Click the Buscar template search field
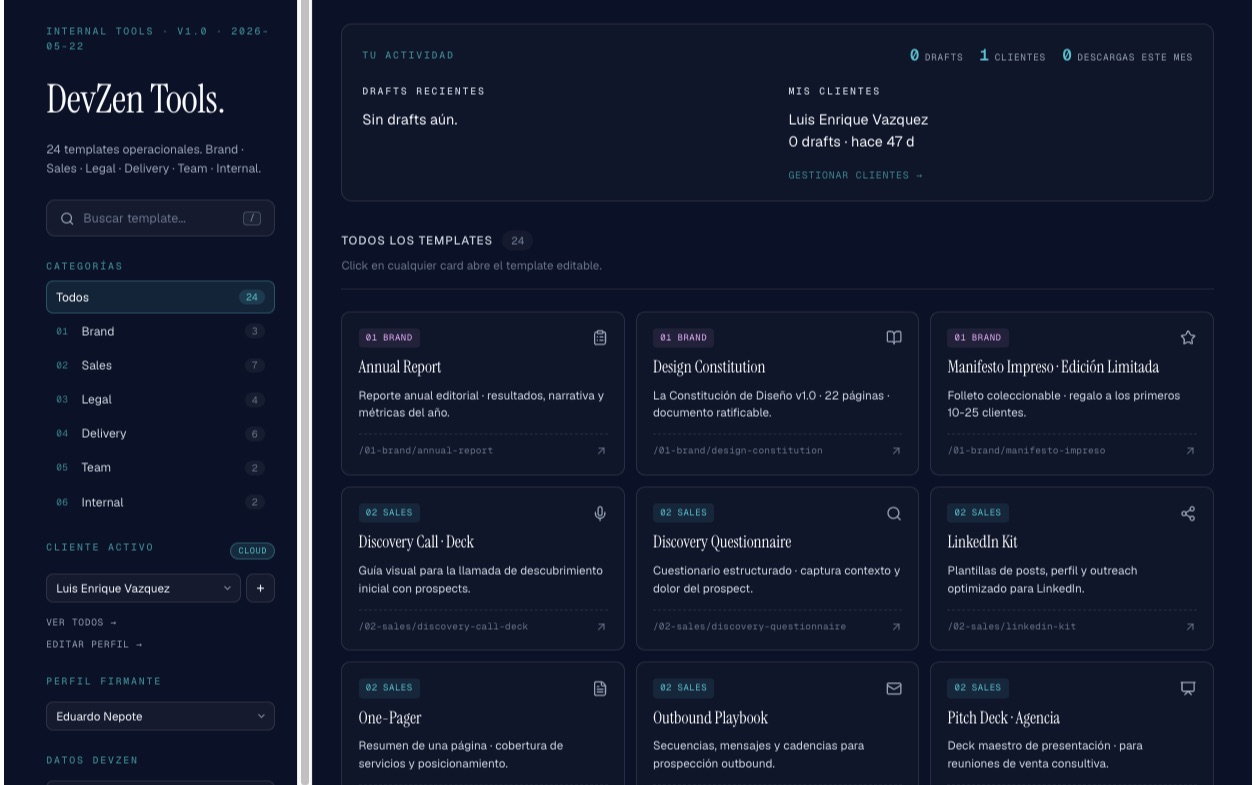 160,218
